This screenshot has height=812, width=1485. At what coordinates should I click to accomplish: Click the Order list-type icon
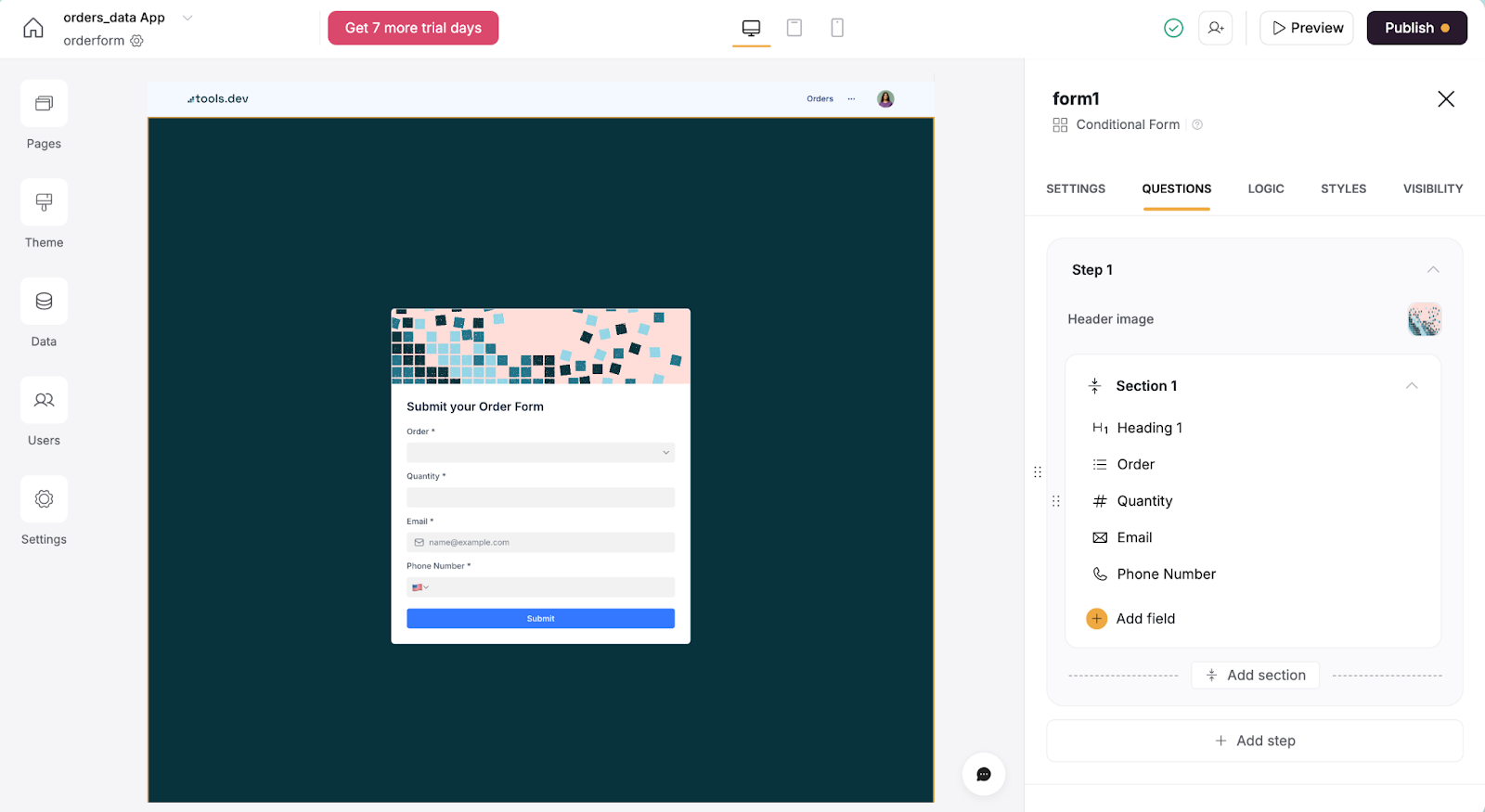pos(1100,464)
